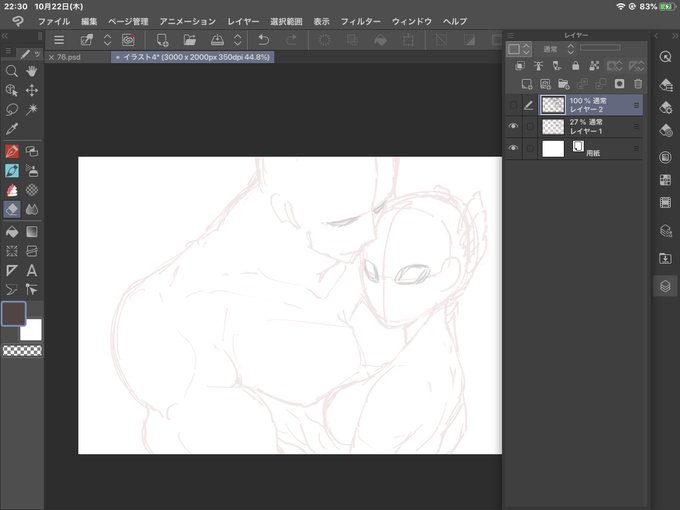Click the main foreground color swatch
This screenshot has width=680, height=510.
pos(13,314)
